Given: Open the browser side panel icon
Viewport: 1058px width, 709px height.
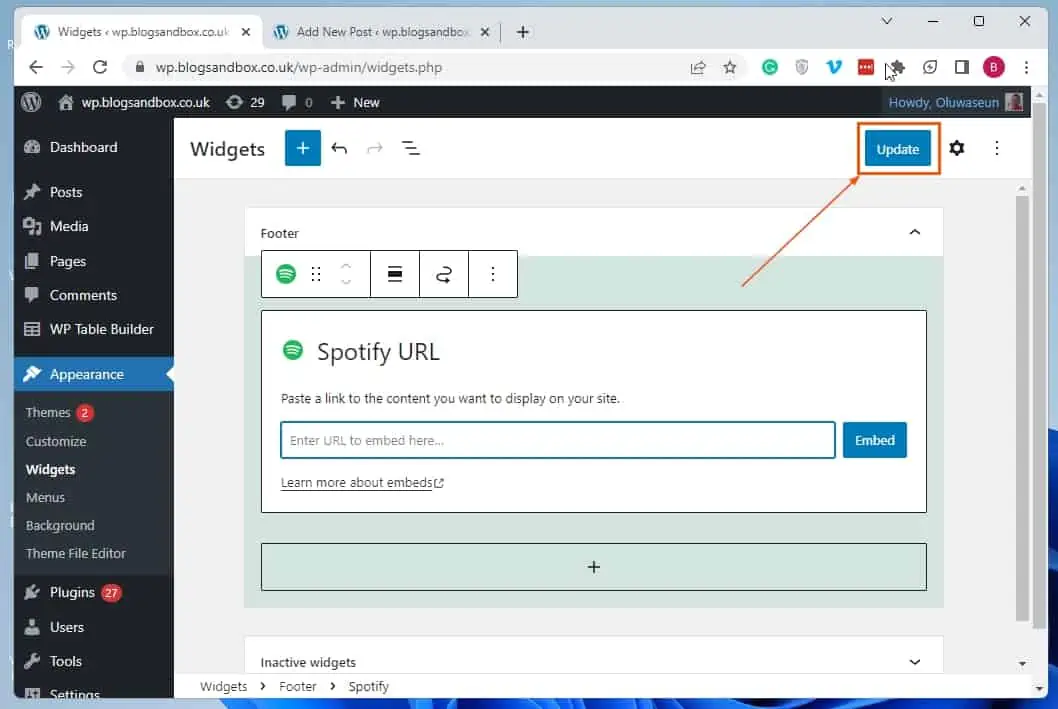Looking at the screenshot, I should [x=962, y=67].
